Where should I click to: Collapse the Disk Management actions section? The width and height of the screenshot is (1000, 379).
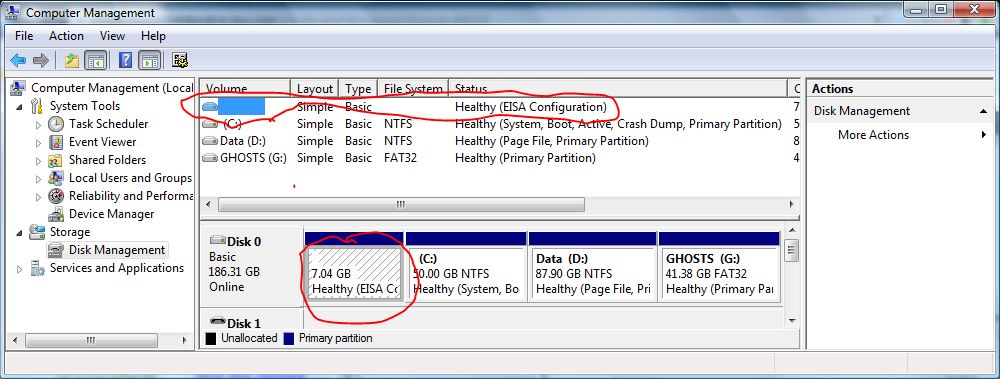[x=983, y=111]
